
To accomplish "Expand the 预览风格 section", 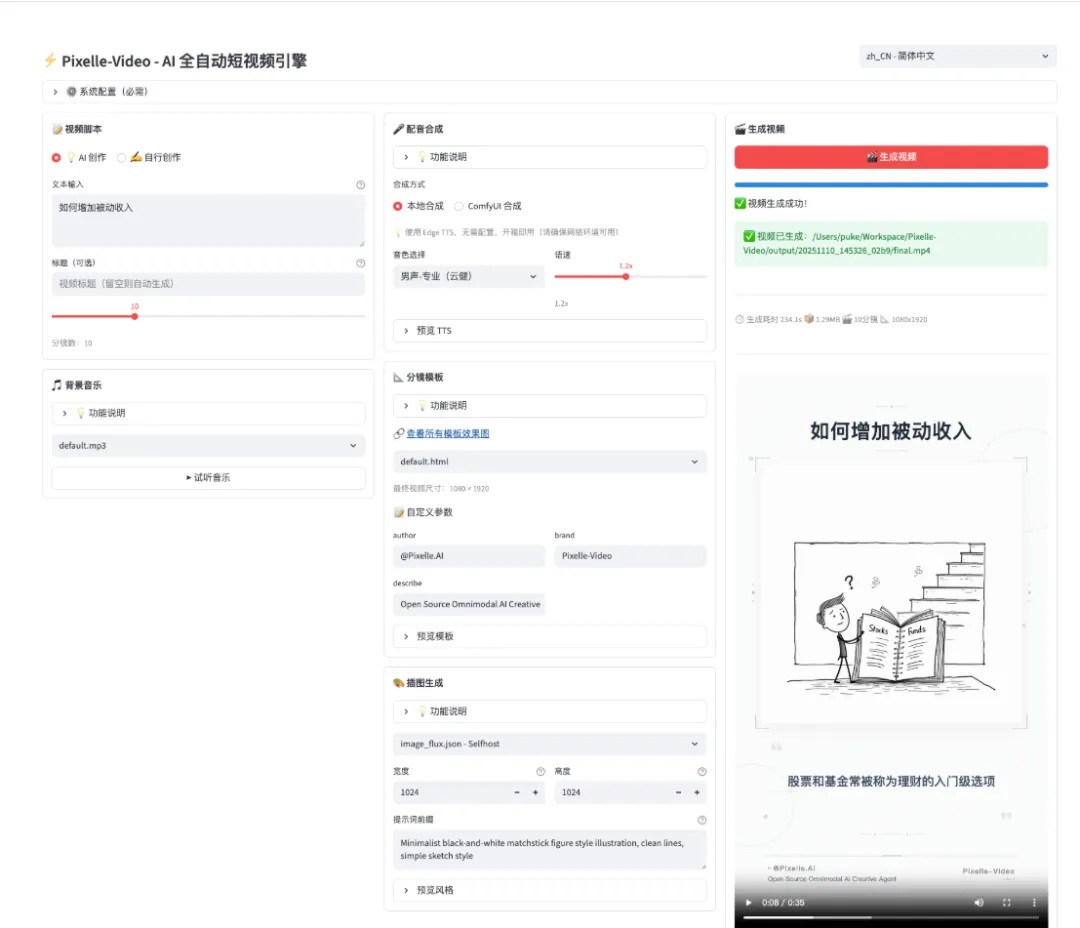I will click(x=550, y=890).
